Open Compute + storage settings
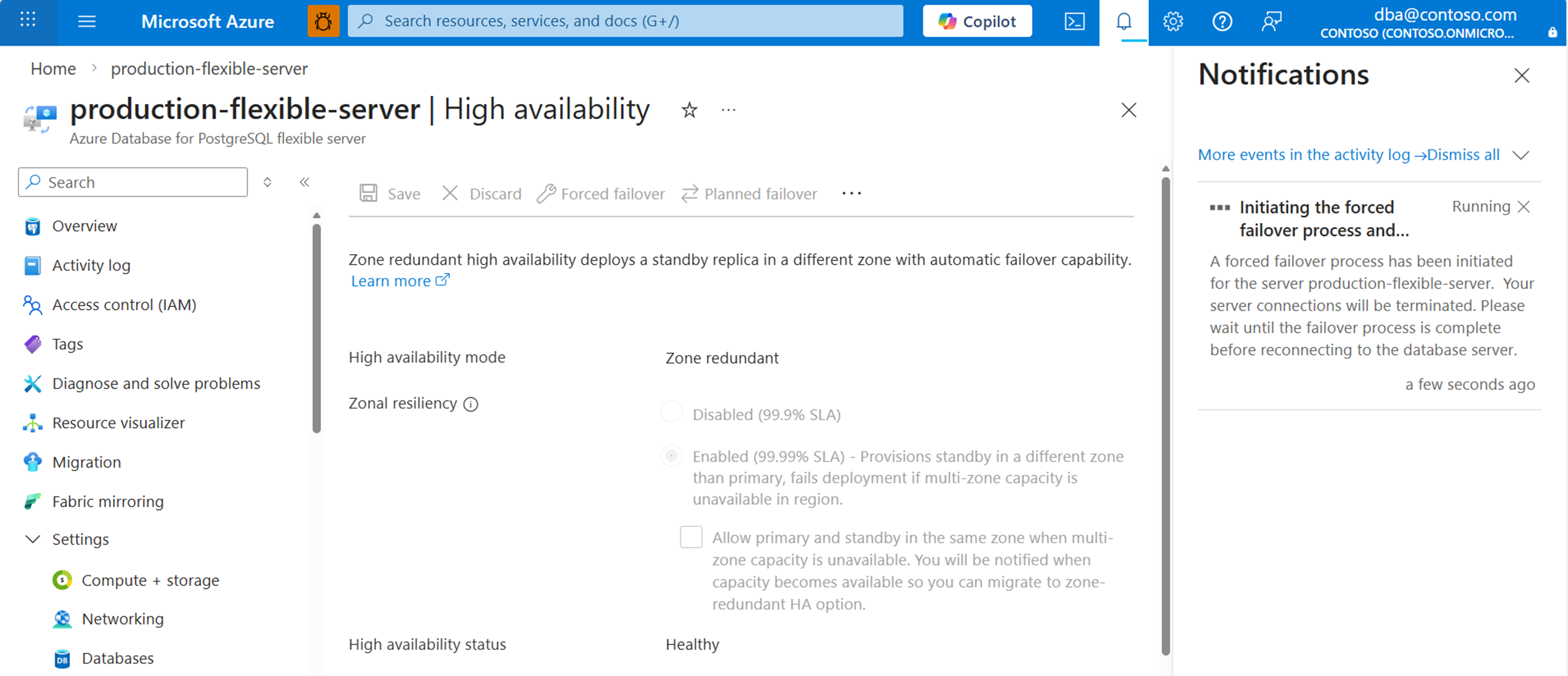 tap(150, 580)
